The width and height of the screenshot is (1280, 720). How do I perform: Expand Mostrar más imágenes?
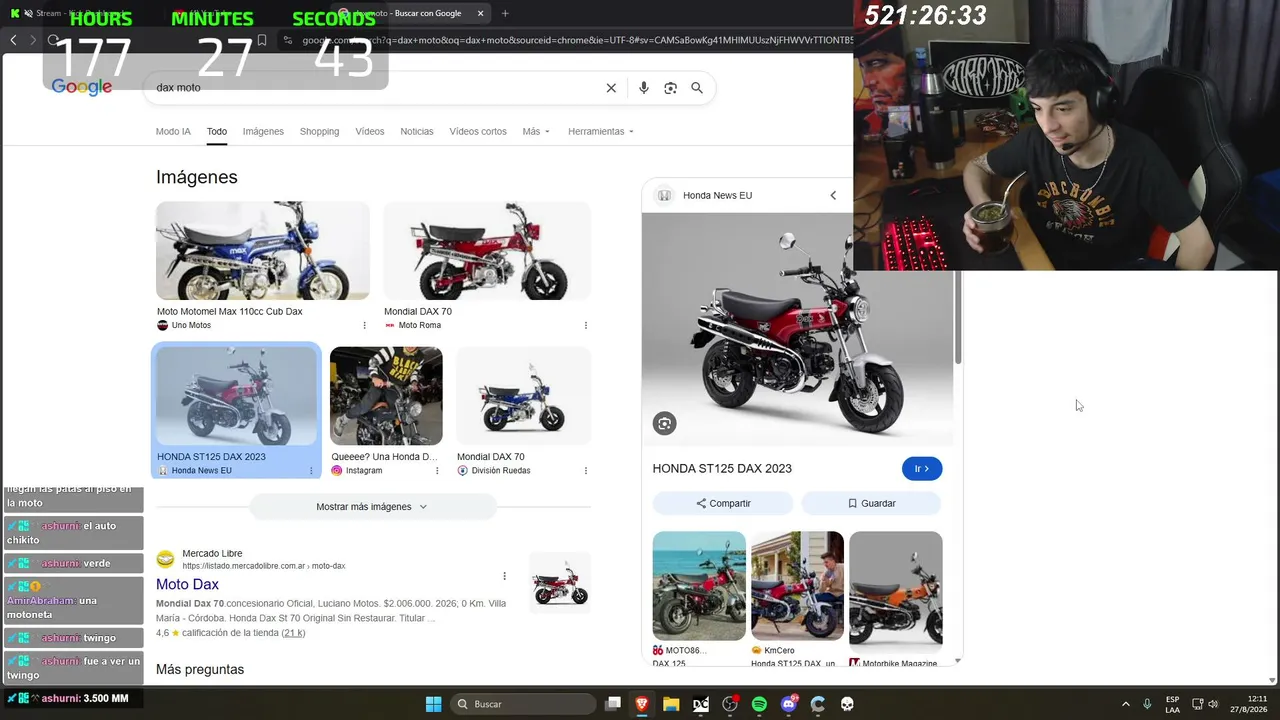(x=372, y=507)
